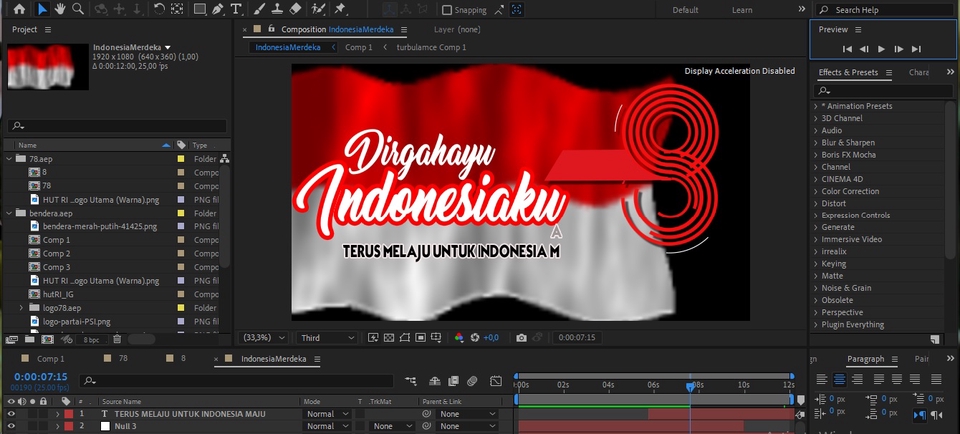The image size is (960, 434).
Task: Create a new folder in Project panel
Action: coord(29,339)
